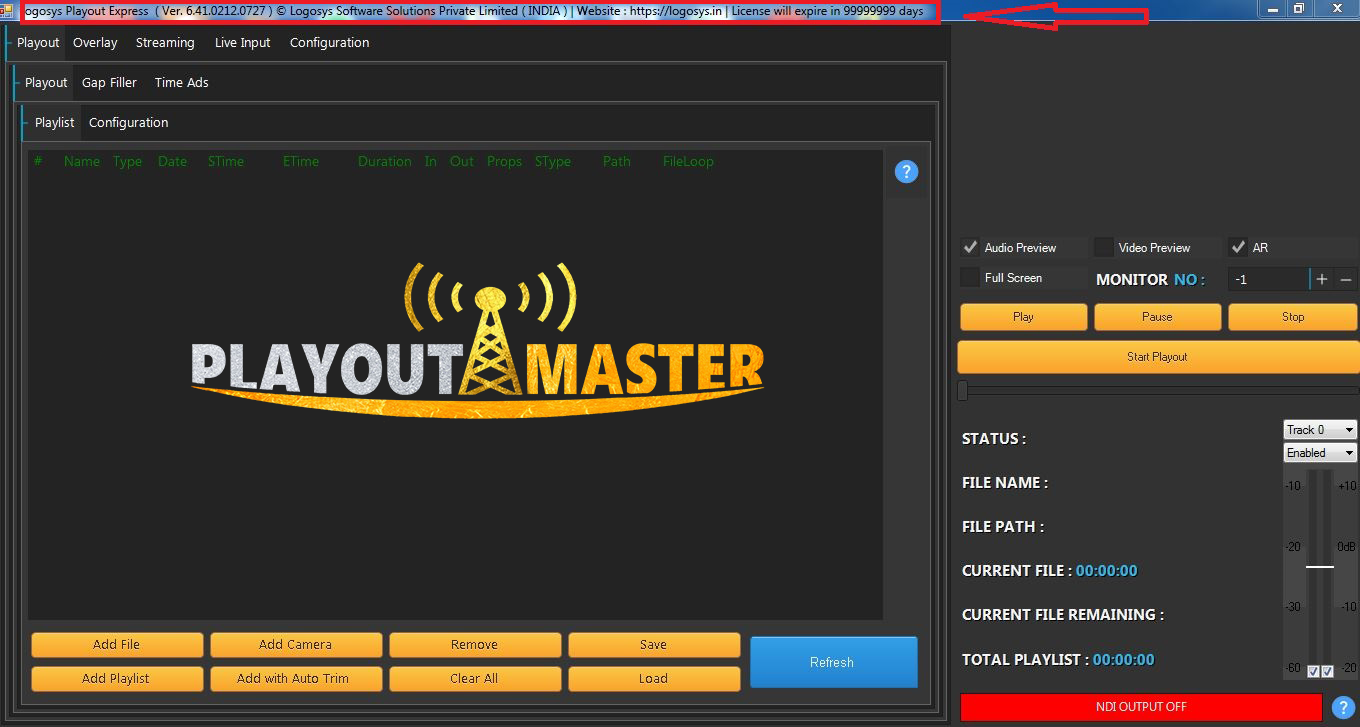Screen dimensions: 1360x727
Task: Open the Track 0 dropdown
Action: coord(1320,430)
